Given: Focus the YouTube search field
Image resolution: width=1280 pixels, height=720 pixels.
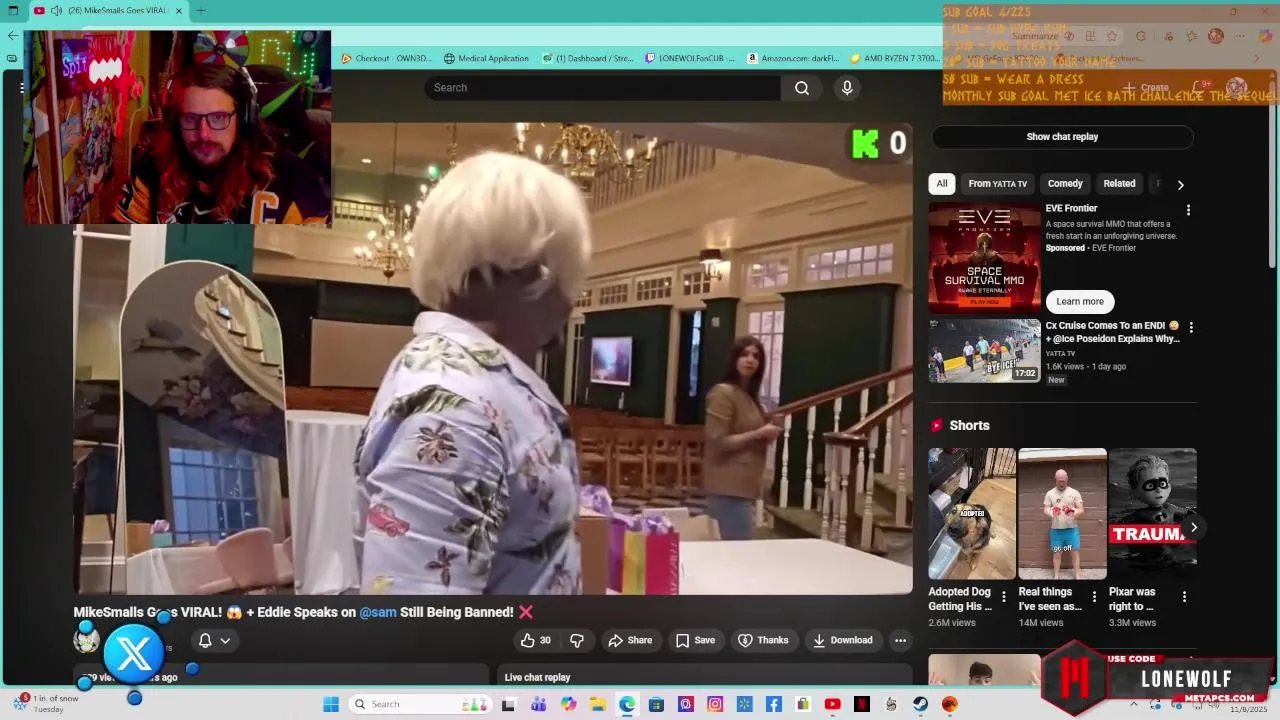Looking at the screenshot, I should coord(602,88).
